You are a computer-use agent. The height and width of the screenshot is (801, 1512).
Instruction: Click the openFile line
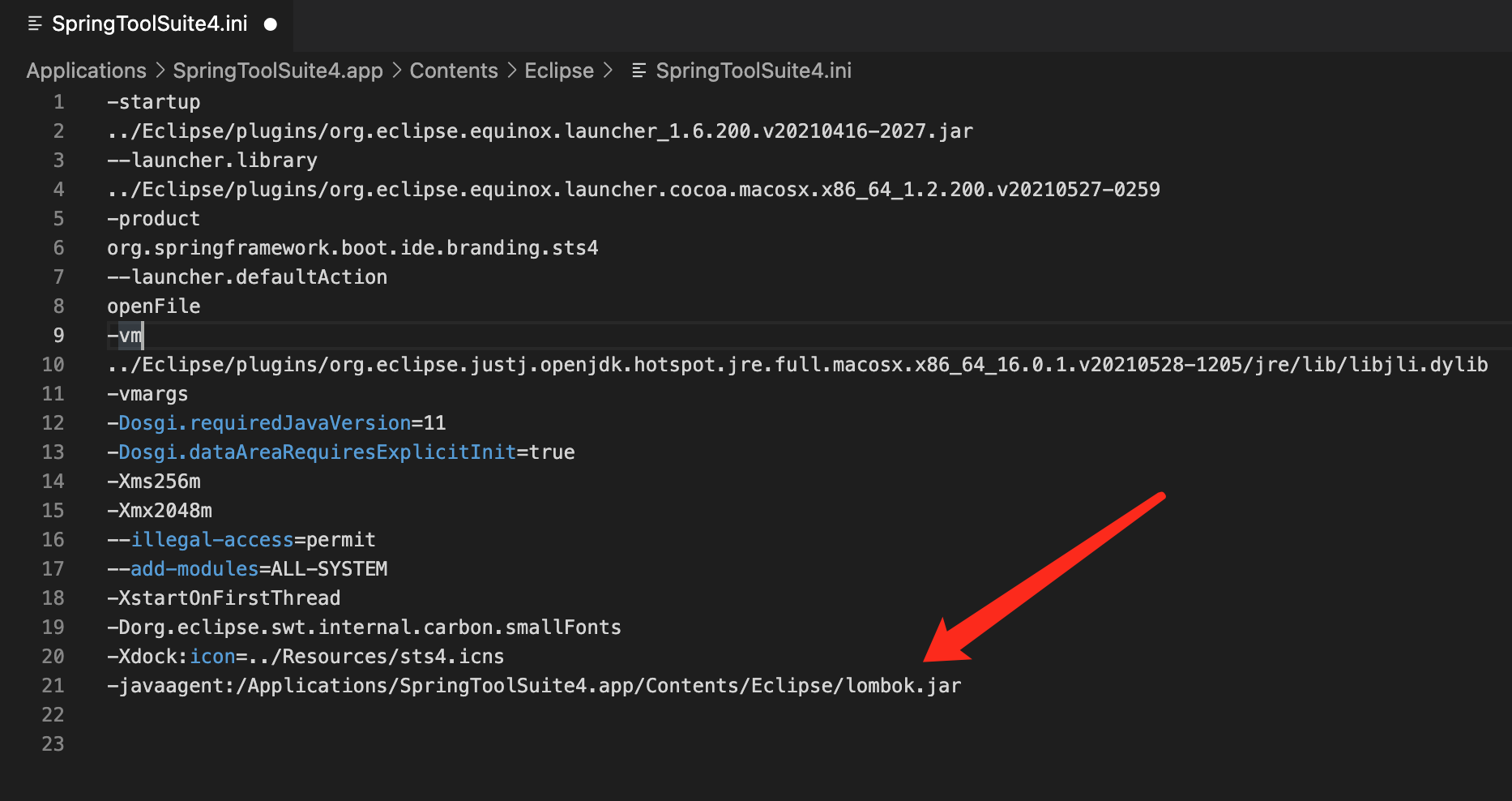coord(153,306)
